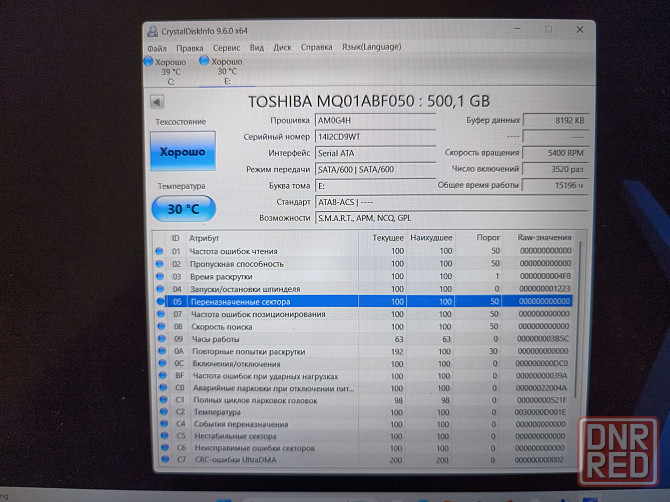Click raw value 0030000D001E

tap(540, 412)
